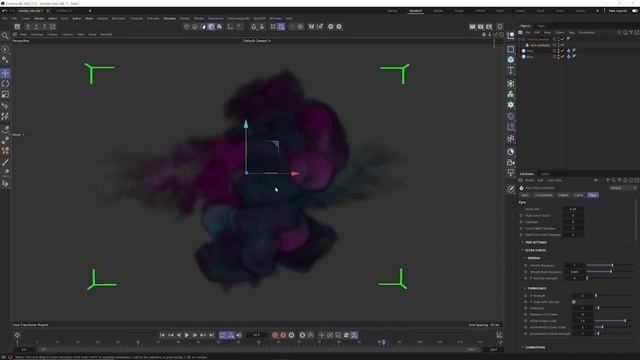Click the timeline settings icon at left

pyautogui.click(x=17, y=335)
